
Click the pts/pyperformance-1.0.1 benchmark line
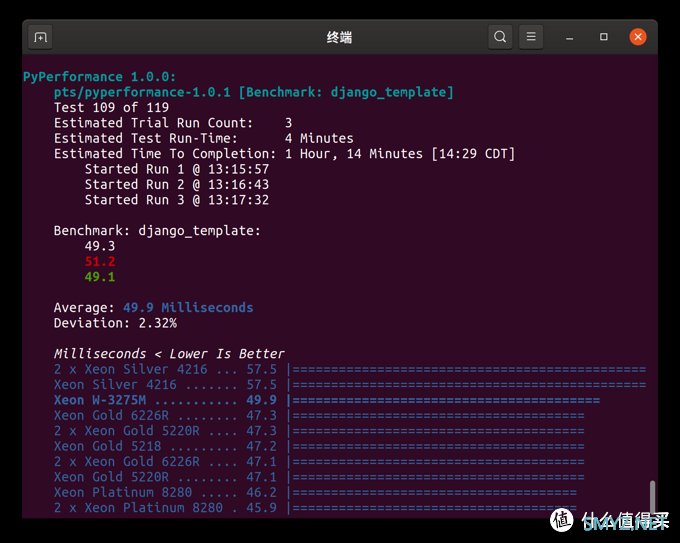tap(254, 92)
